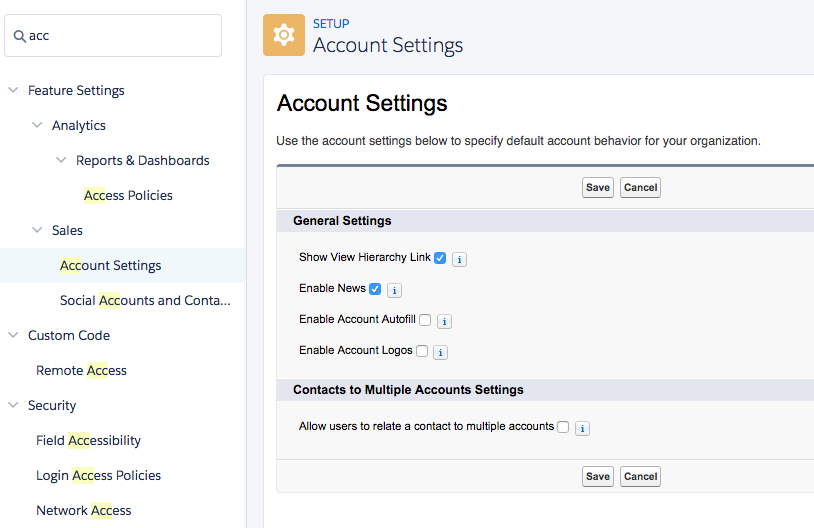Disable the Enable News checkbox
Screen dimensions: 814x528
[375, 289]
